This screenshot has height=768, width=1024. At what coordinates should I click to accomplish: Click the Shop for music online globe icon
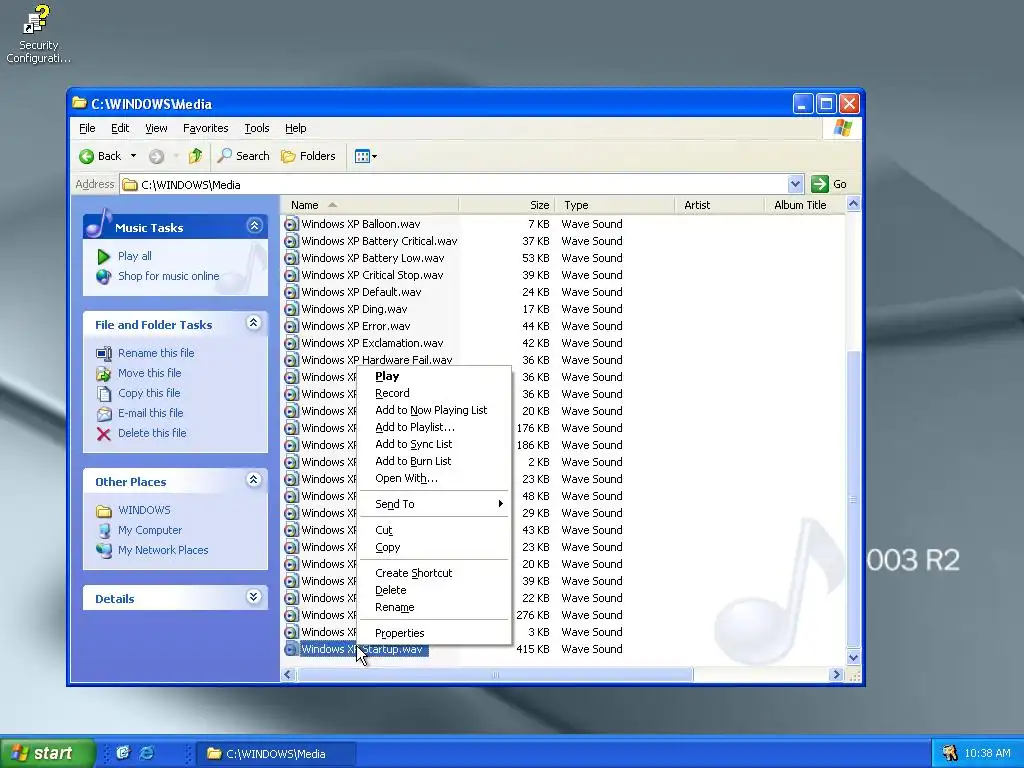coord(103,276)
